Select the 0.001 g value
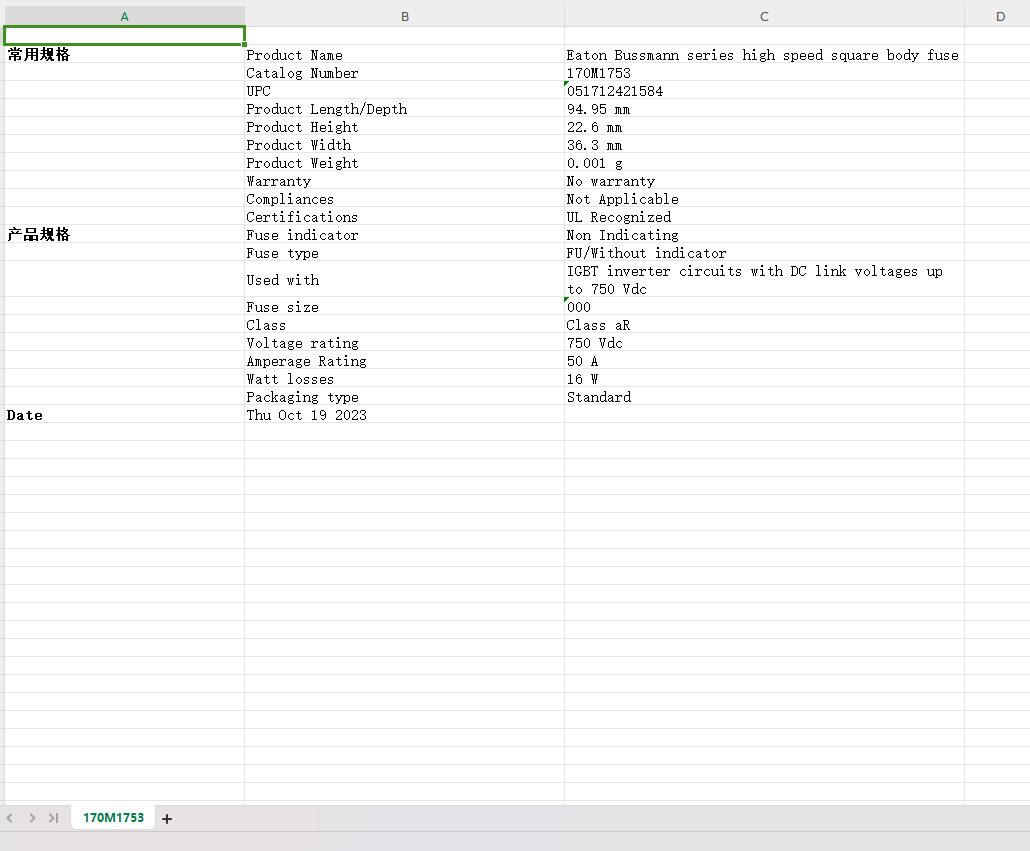Image resolution: width=1030 pixels, height=851 pixels. (x=764, y=163)
